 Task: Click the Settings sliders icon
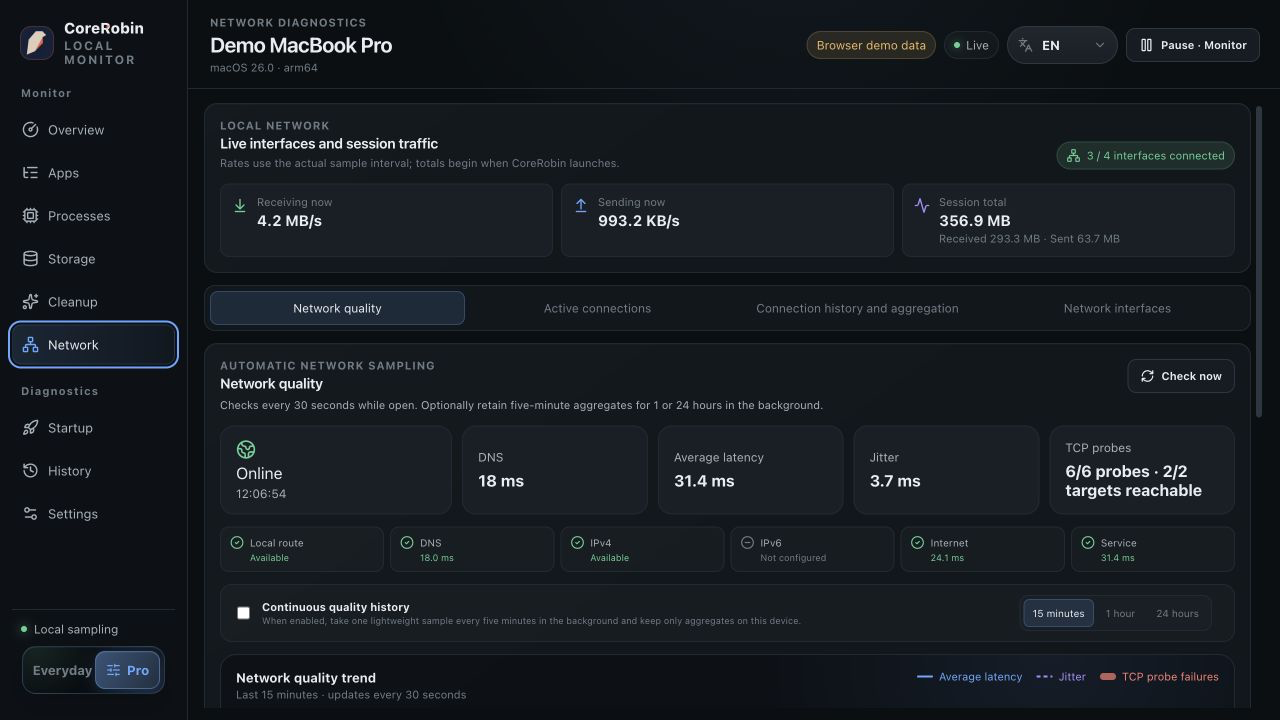coord(30,514)
